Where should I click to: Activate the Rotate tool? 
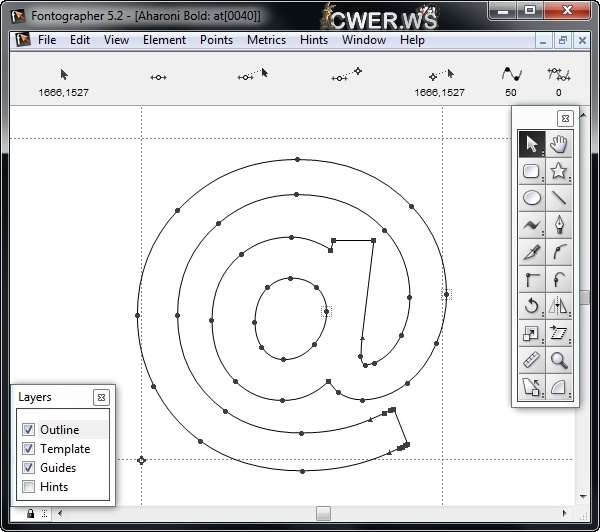point(531,306)
